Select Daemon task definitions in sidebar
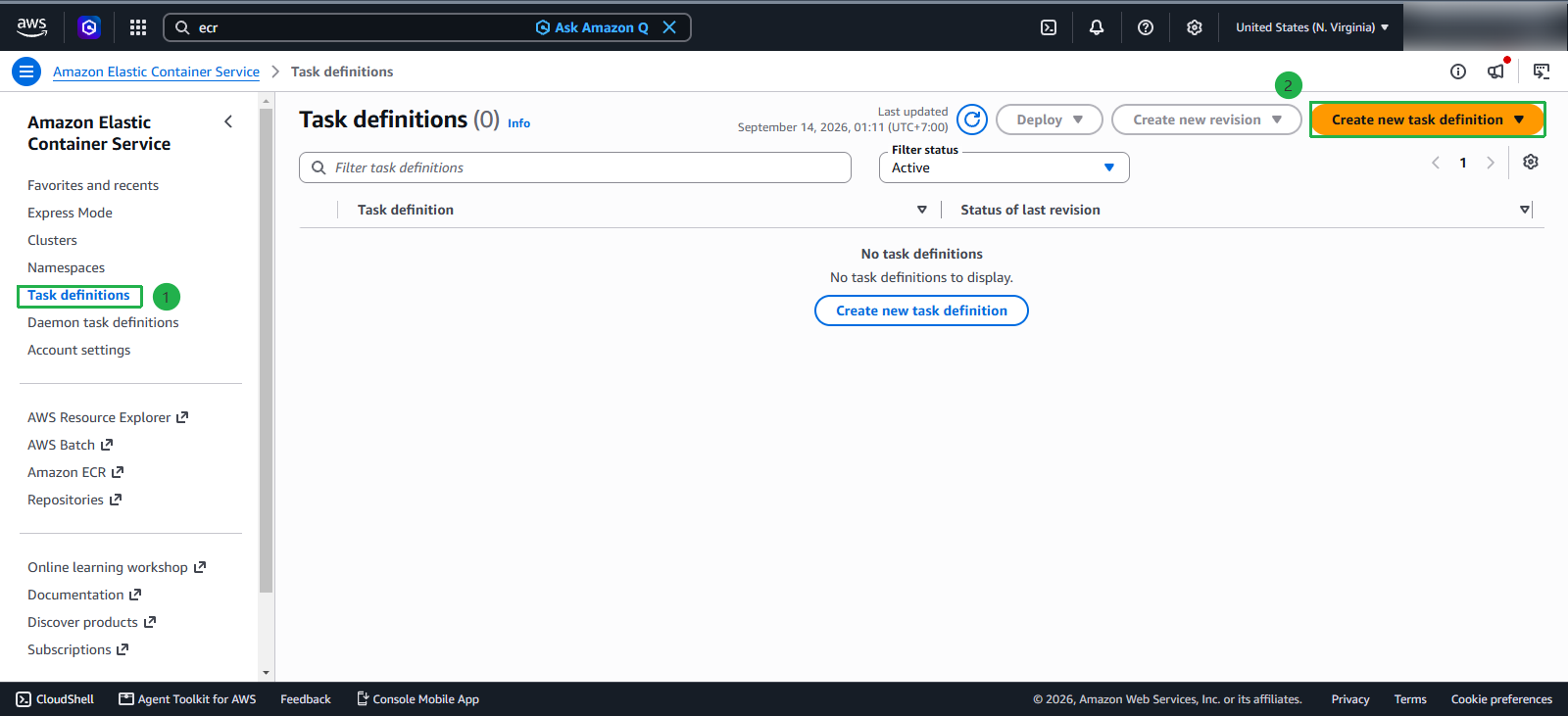Viewport: 1568px width, 716px height. click(103, 322)
